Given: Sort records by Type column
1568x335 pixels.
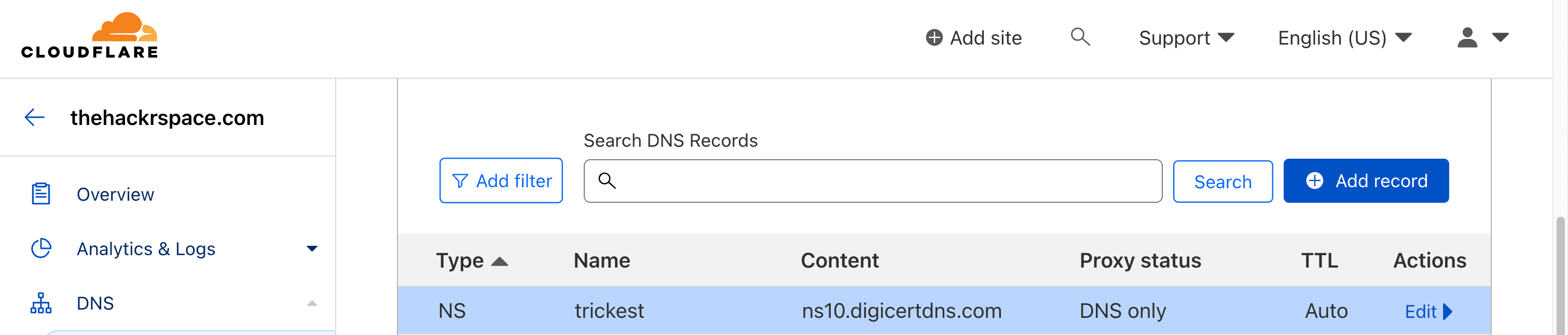Looking at the screenshot, I should coord(472,260).
